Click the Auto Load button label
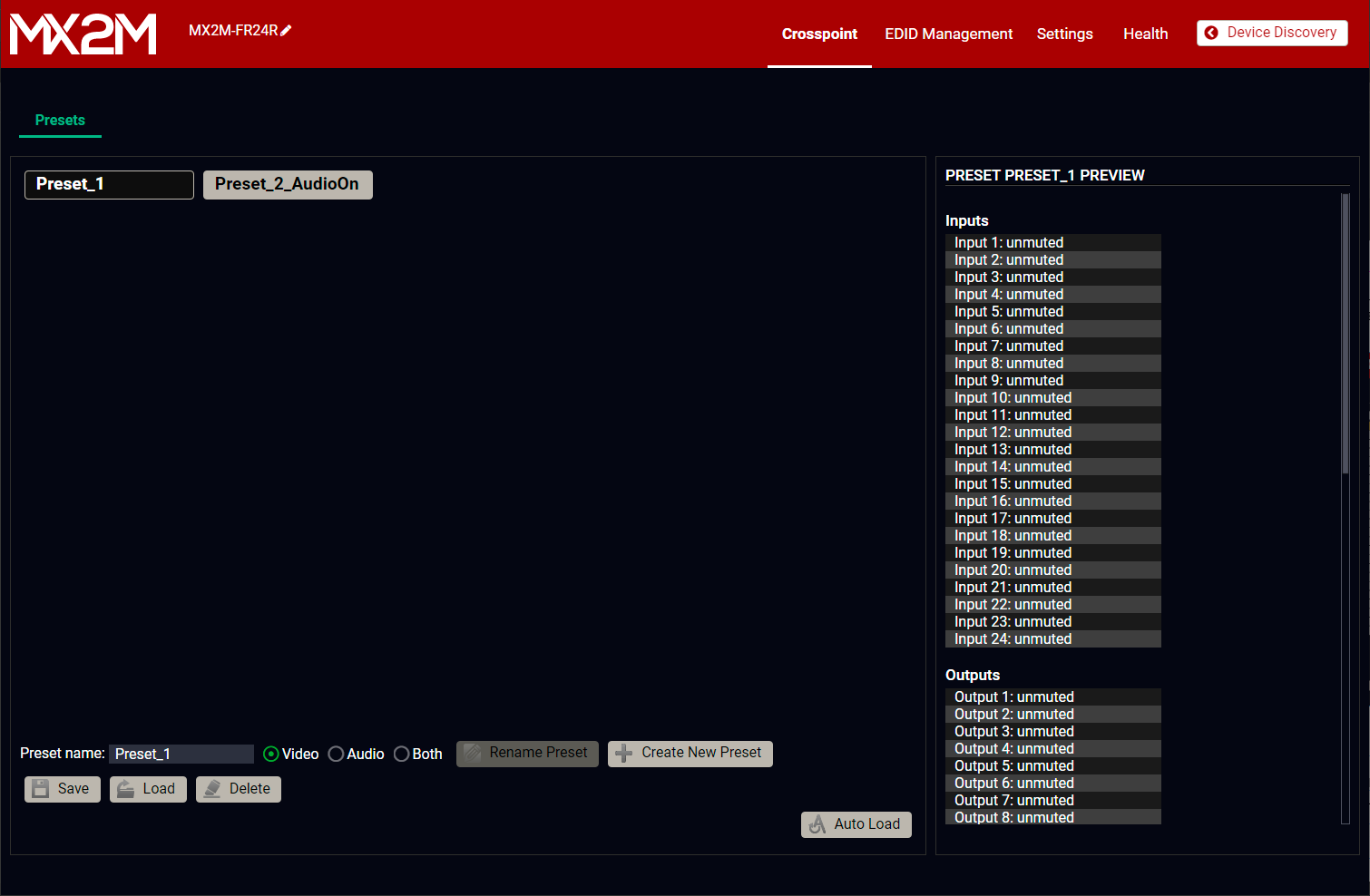Image resolution: width=1370 pixels, height=896 pixels. tap(867, 824)
